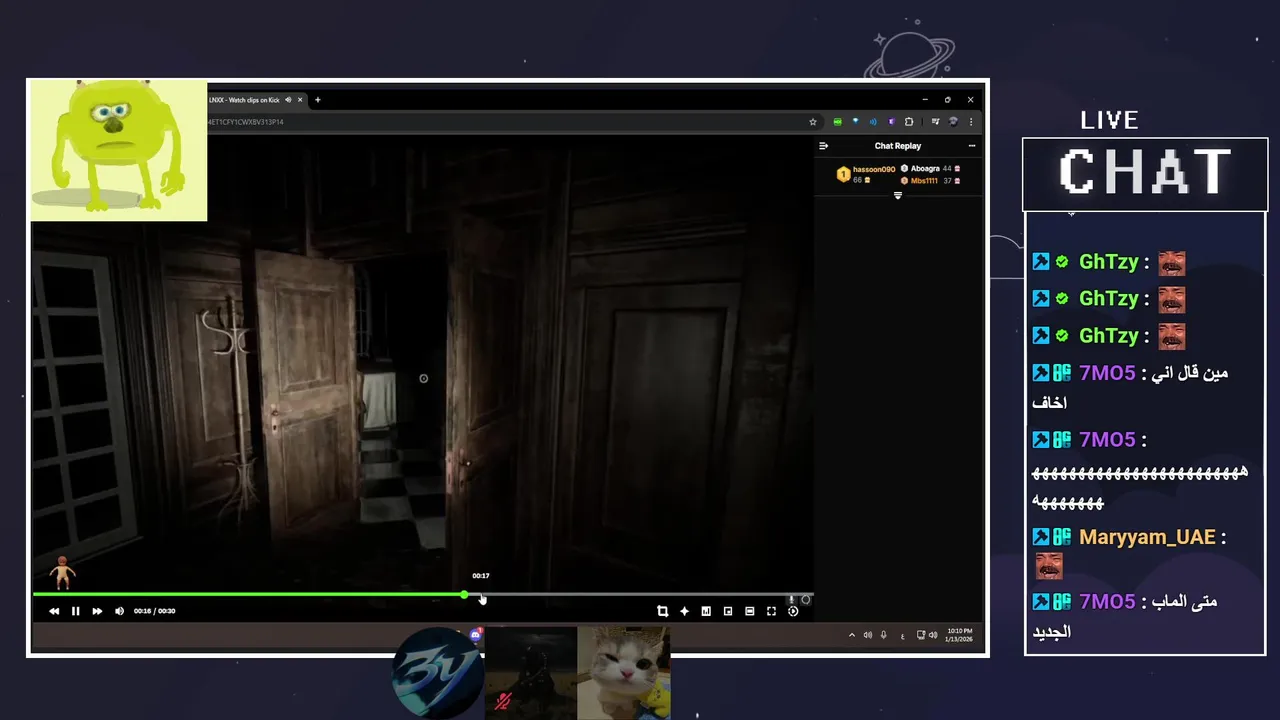Click the taskbar microphone icon
Image resolution: width=1280 pixels, height=720 pixels.
click(x=883, y=635)
